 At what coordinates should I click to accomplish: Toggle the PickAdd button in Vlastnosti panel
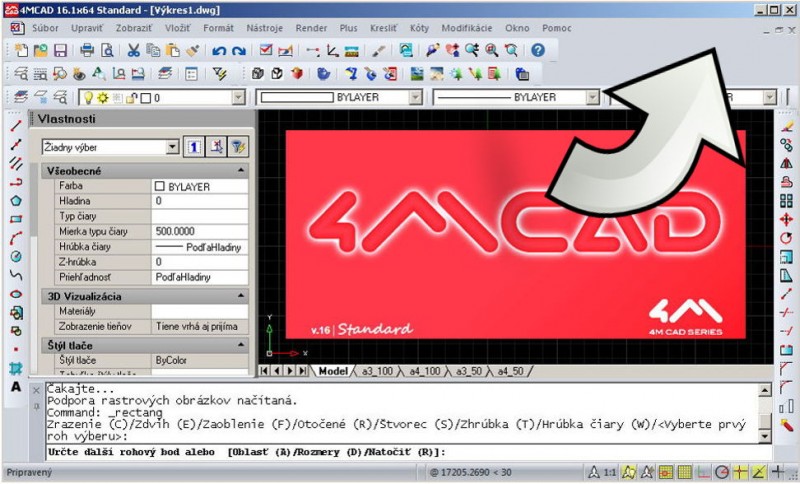pos(193,147)
